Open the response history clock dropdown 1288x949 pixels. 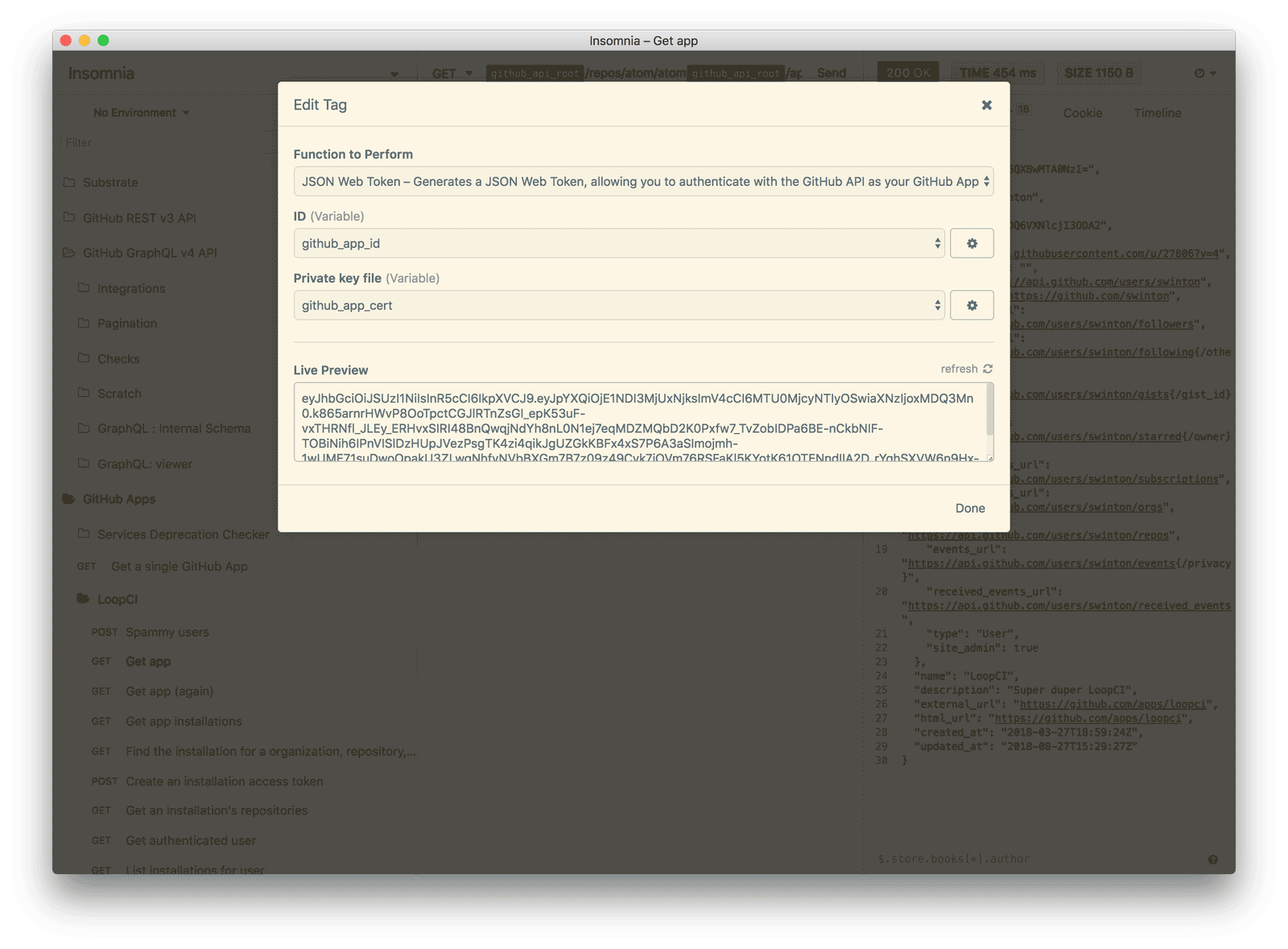point(1205,73)
